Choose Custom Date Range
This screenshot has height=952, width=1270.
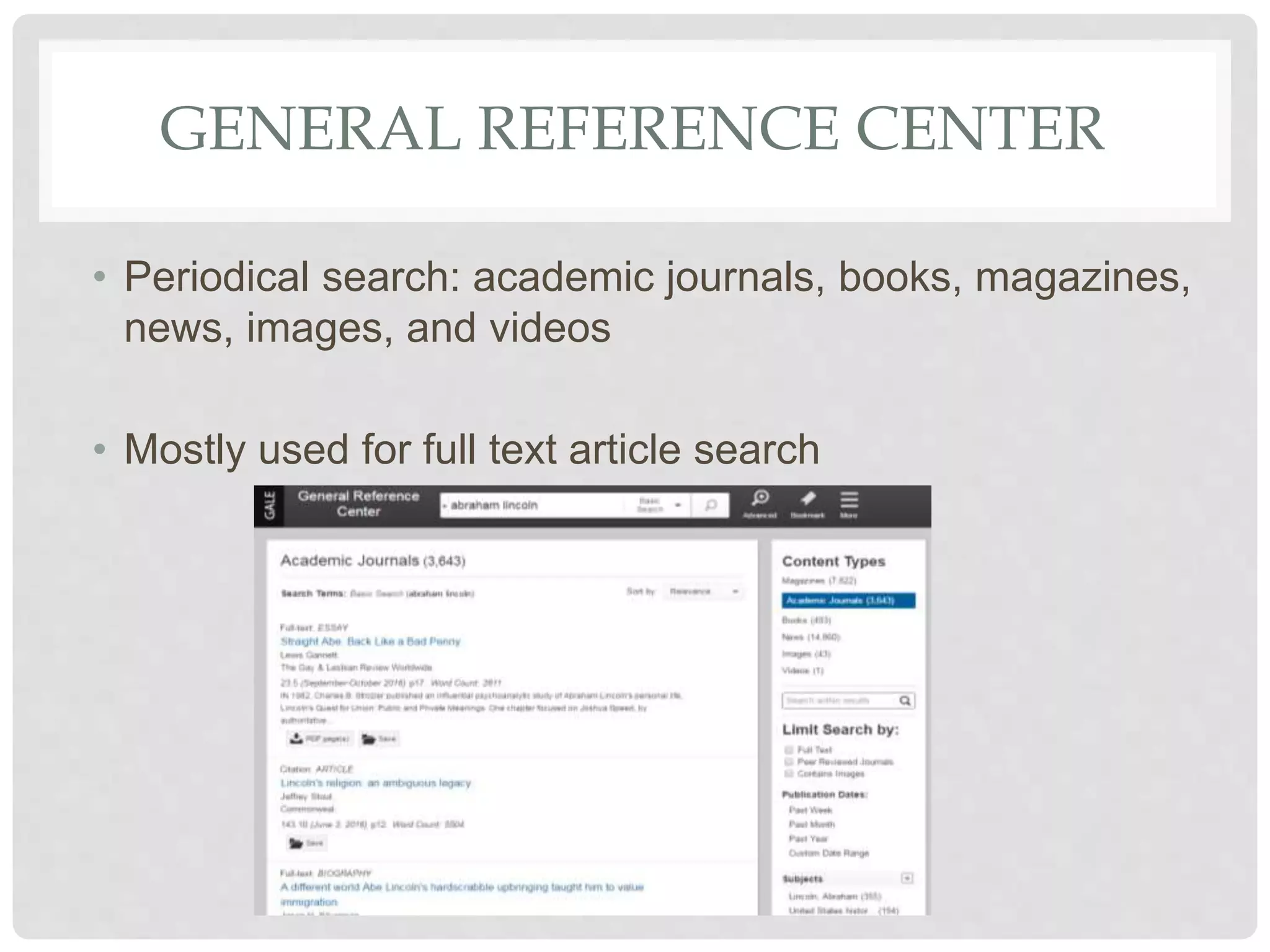click(x=828, y=853)
